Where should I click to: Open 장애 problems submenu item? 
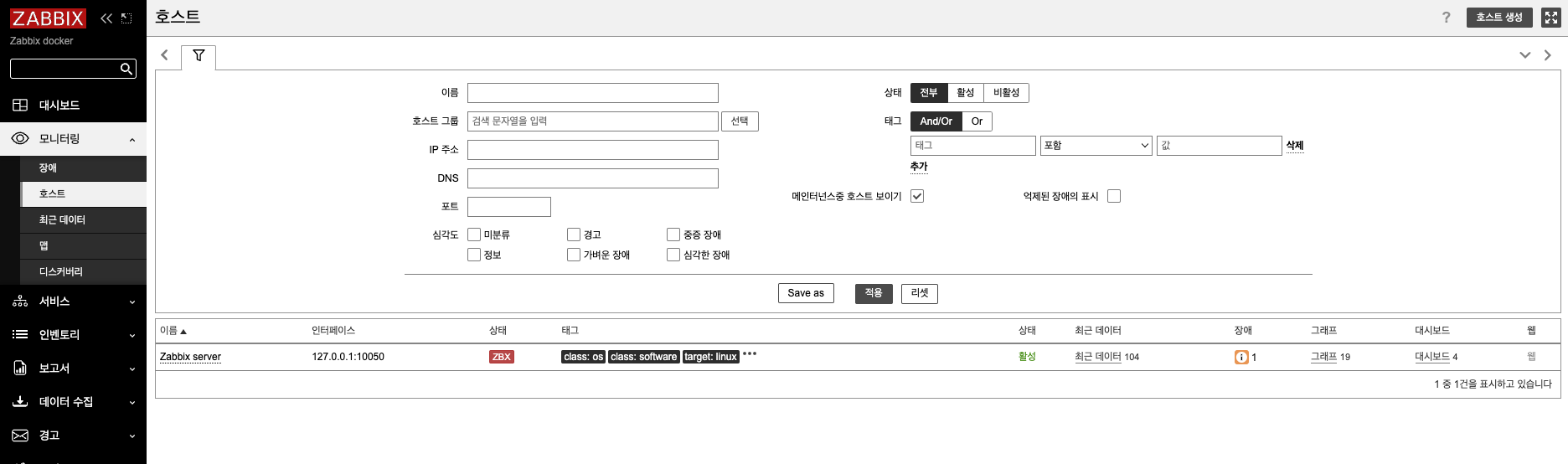point(83,168)
